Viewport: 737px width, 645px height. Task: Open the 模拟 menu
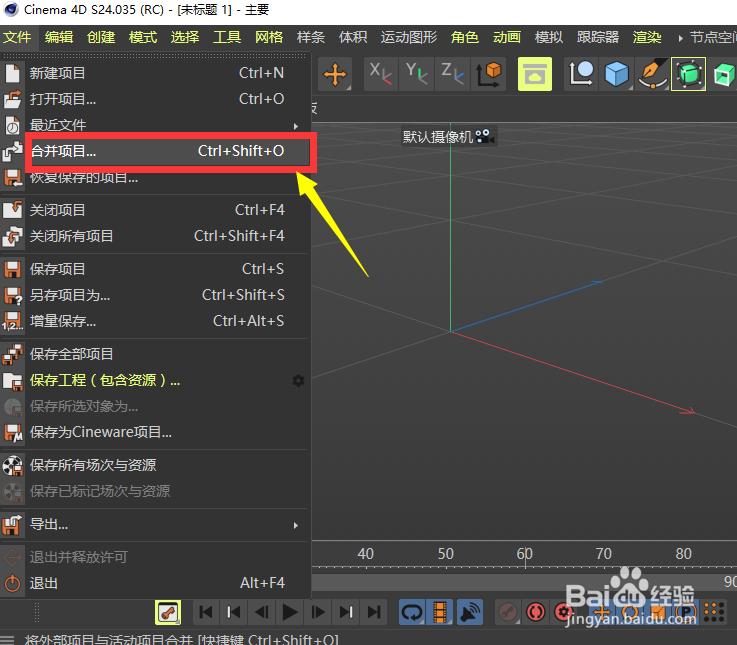[x=549, y=37]
